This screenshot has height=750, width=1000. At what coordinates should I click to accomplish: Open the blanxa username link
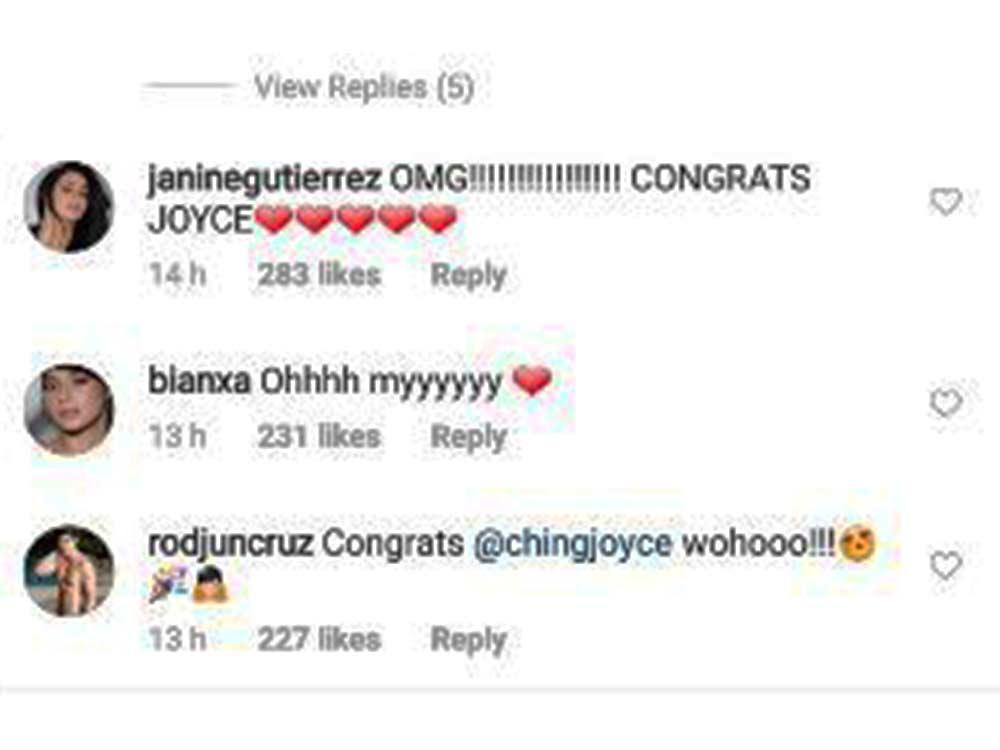[199, 381]
